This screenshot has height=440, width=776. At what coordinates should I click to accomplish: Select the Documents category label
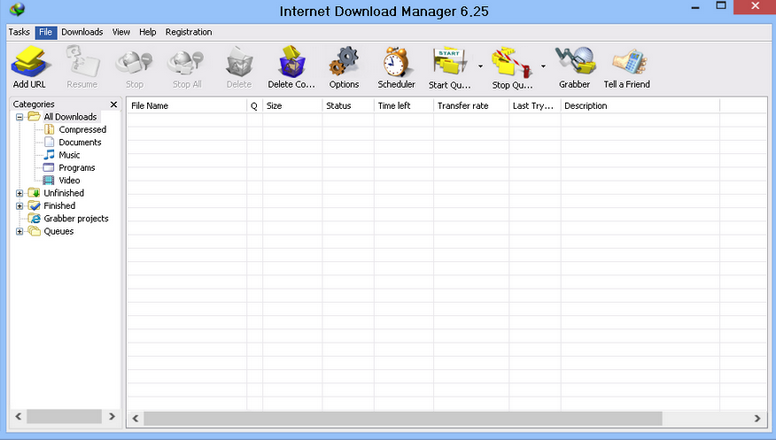coord(80,143)
